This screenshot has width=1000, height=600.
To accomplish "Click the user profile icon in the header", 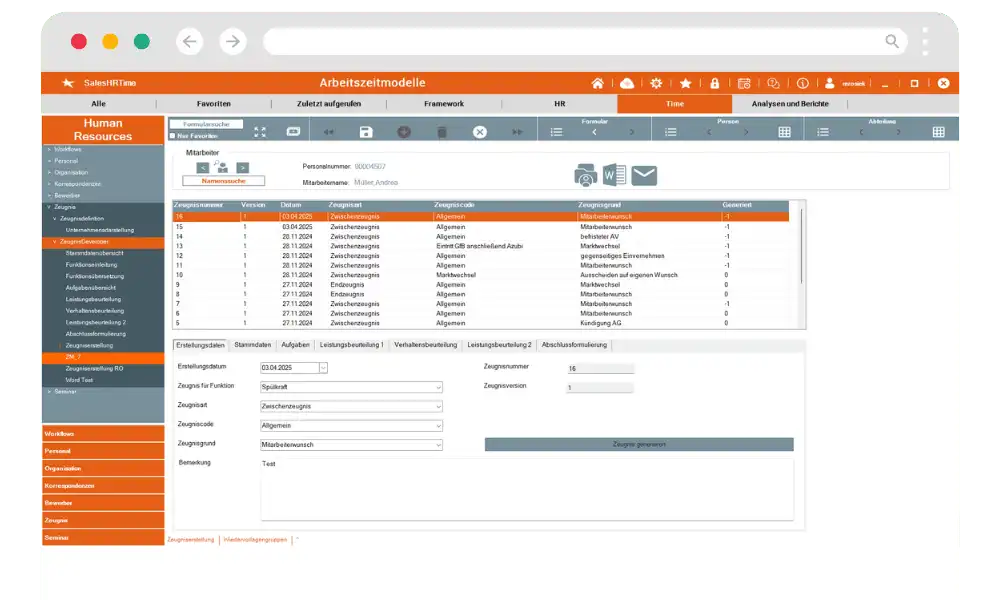I will pos(829,84).
